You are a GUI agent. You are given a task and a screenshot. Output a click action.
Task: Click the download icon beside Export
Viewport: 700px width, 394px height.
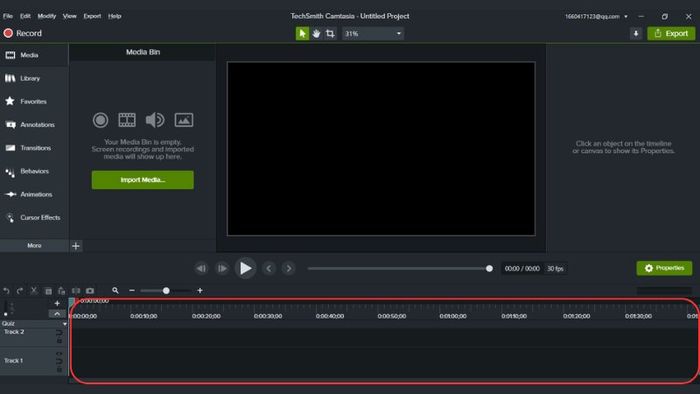(636, 33)
